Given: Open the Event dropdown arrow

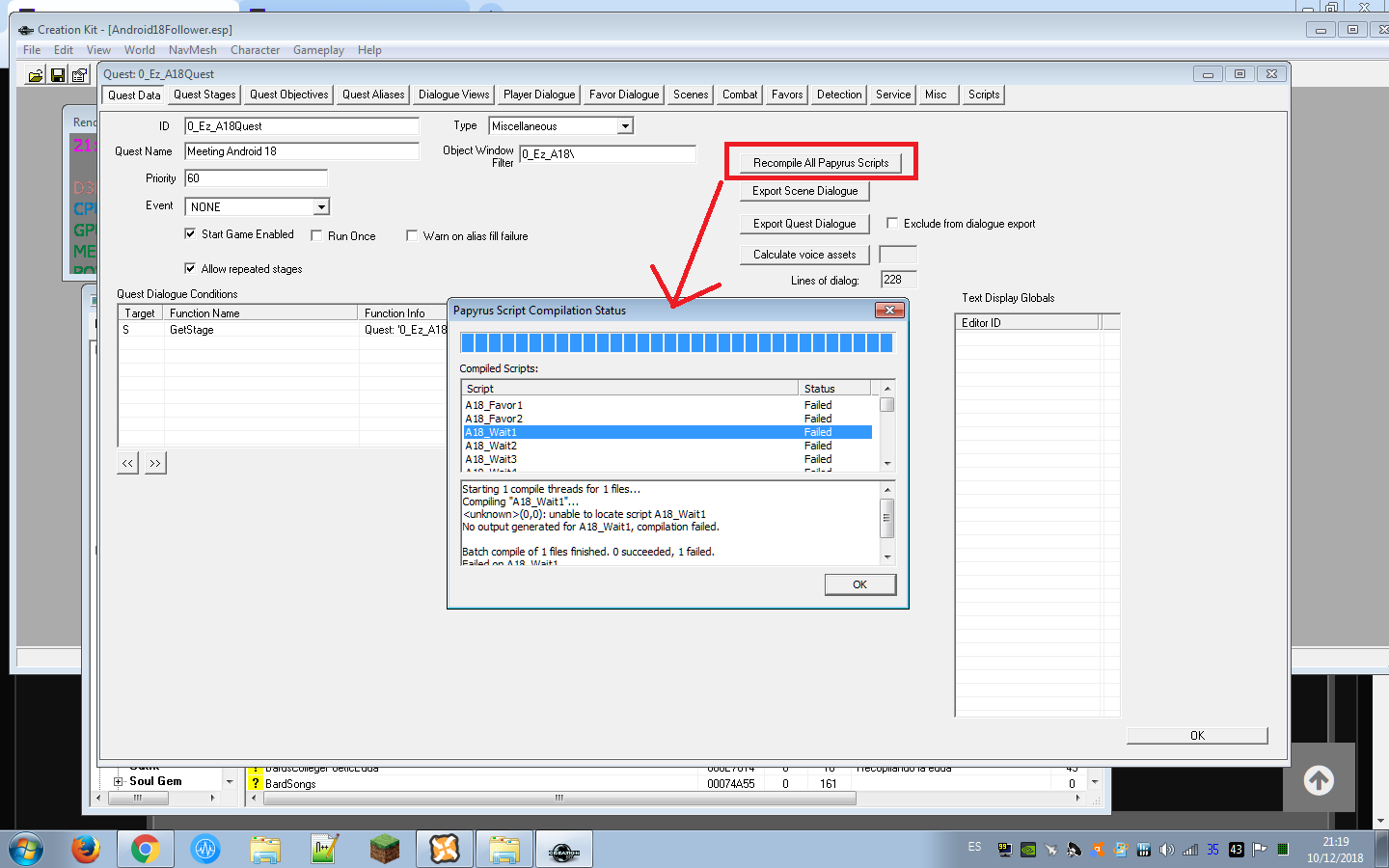Looking at the screenshot, I should coord(320,207).
